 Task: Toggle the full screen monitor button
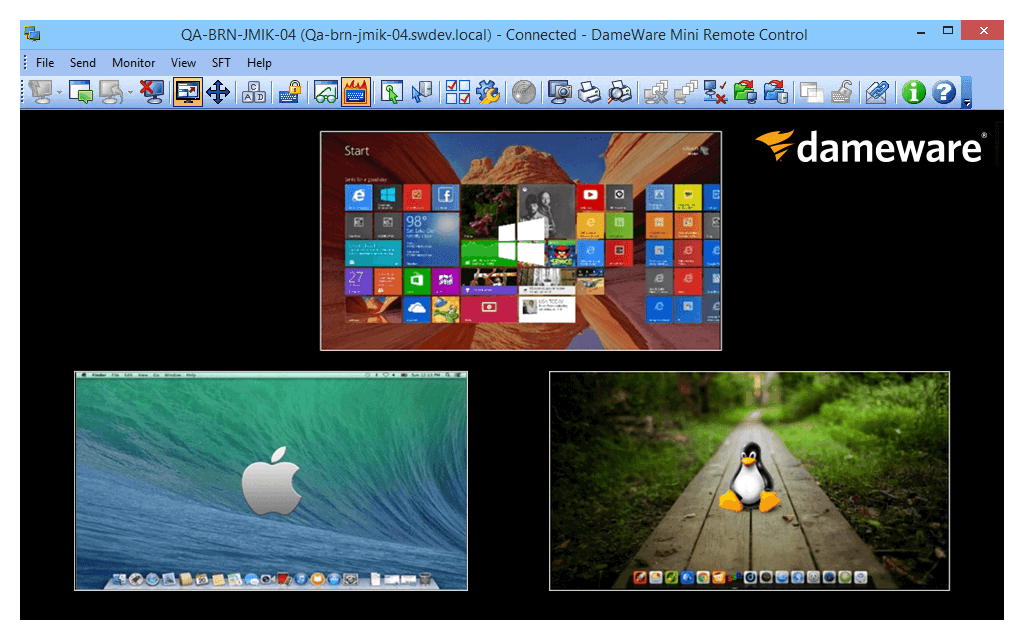[187, 92]
